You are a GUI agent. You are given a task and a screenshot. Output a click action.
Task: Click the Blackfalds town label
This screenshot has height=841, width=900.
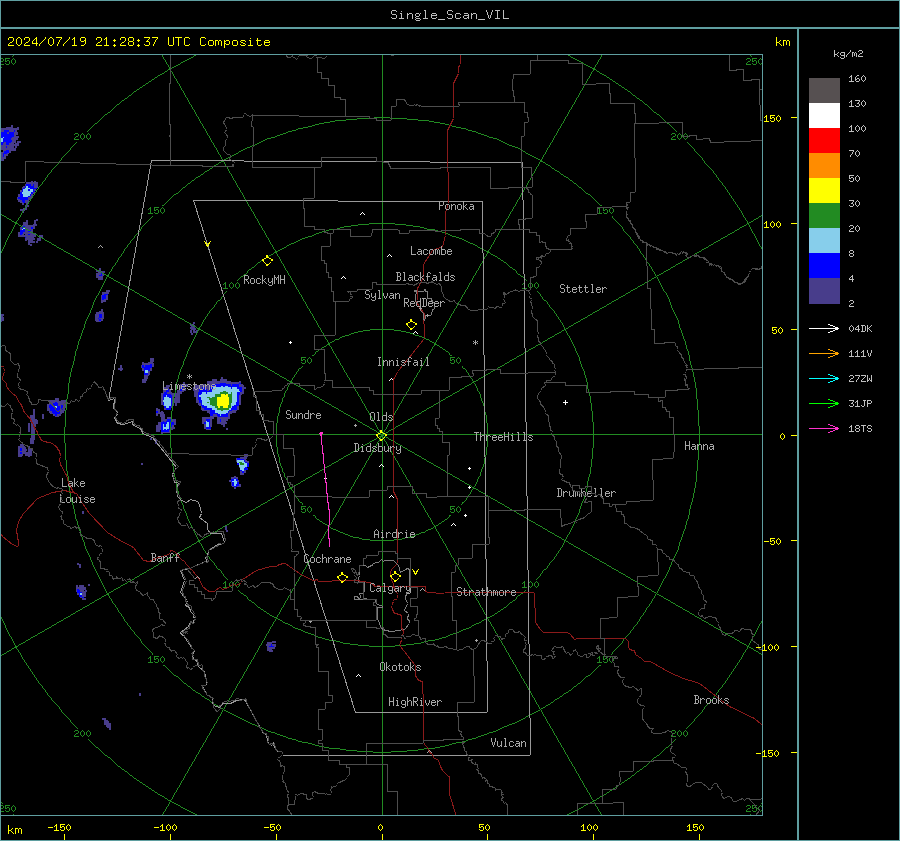coord(425,277)
